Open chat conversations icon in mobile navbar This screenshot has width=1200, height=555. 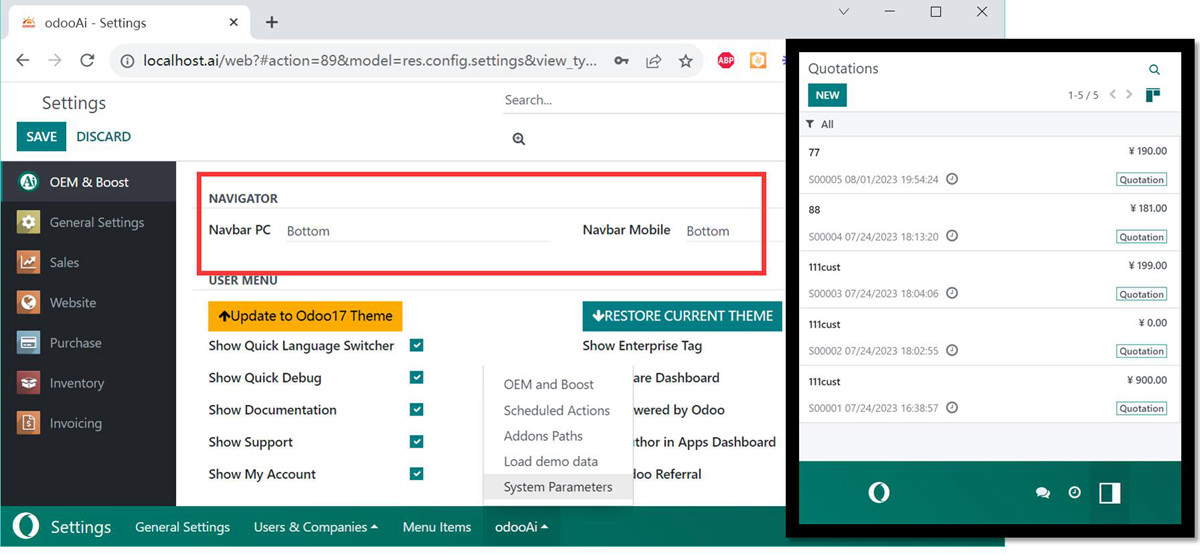(x=1043, y=493)
